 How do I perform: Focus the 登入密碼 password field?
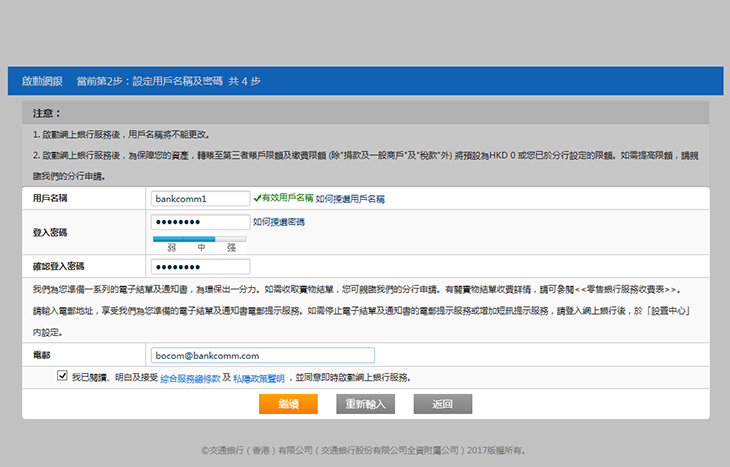tap(200, 222)
